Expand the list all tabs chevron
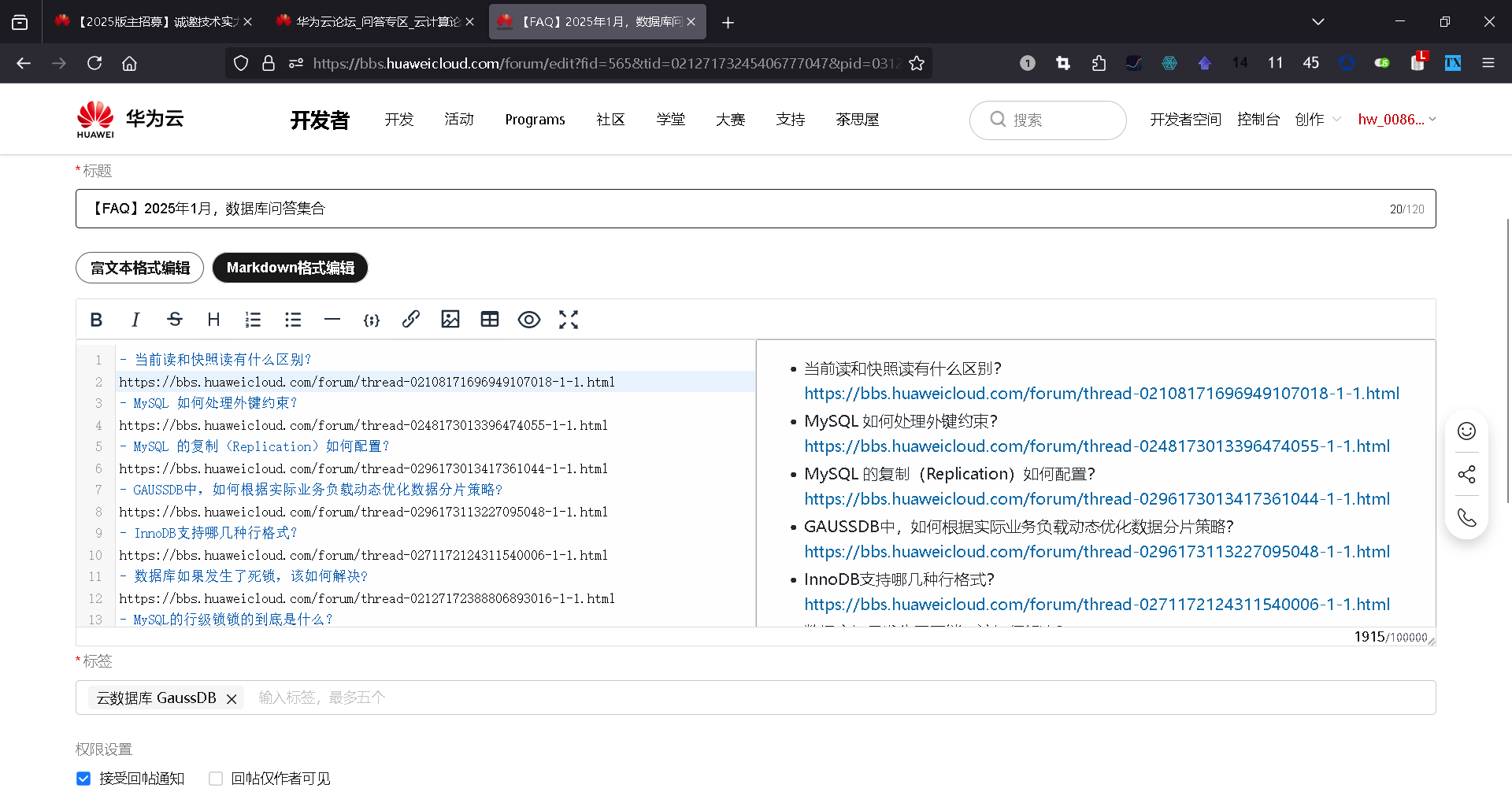This screenshot has width=1512, height=803. pyautogui.click(x=1318, y=22)
